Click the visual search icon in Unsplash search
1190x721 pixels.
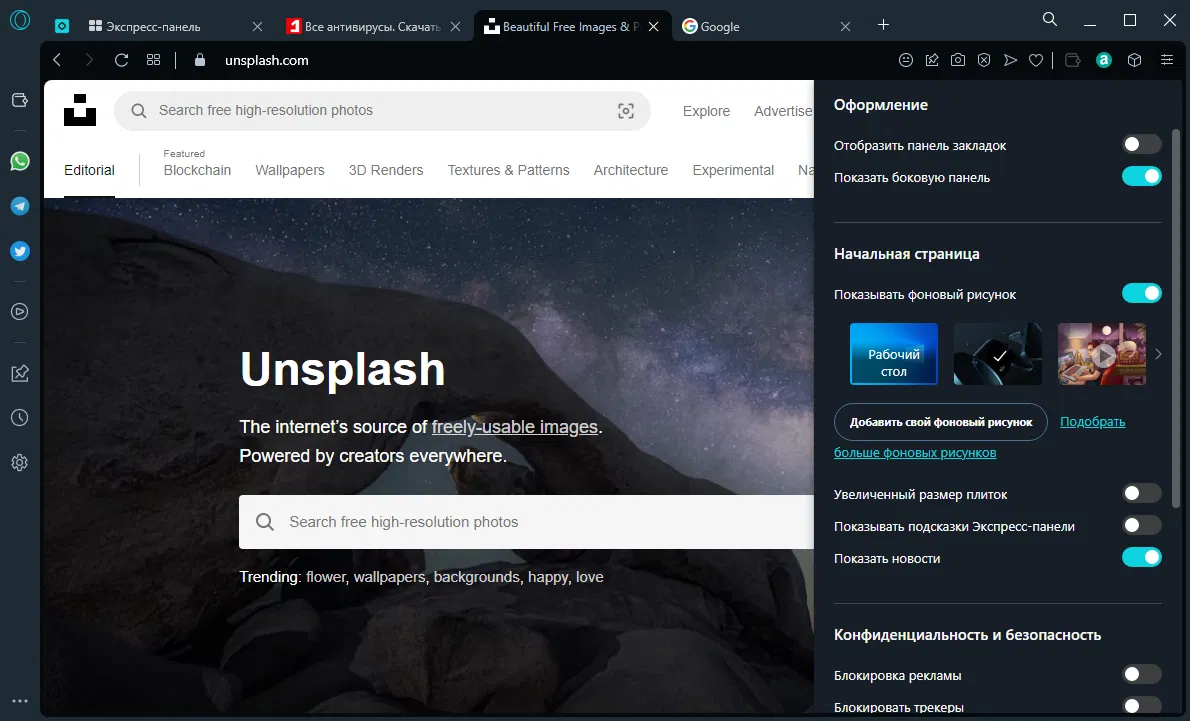point(626,111)
